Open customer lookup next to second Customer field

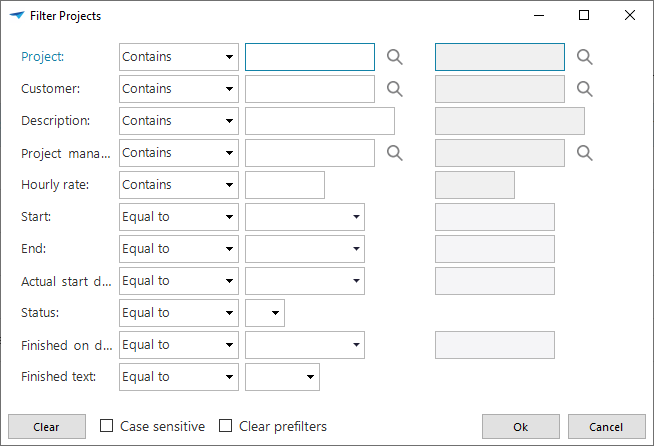coord(585,89)
